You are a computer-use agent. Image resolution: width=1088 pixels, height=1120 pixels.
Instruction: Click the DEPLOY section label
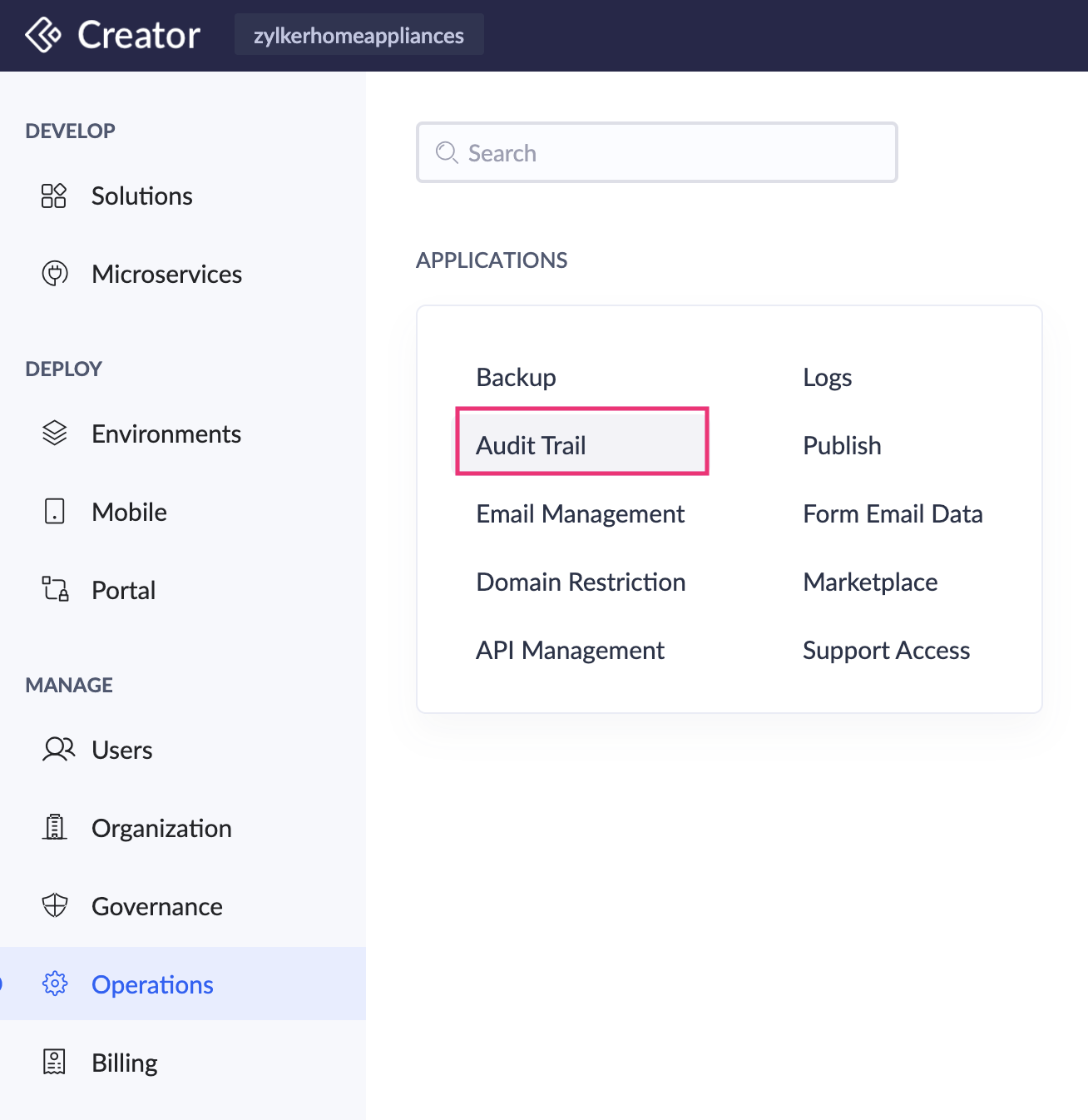[63, 369]
